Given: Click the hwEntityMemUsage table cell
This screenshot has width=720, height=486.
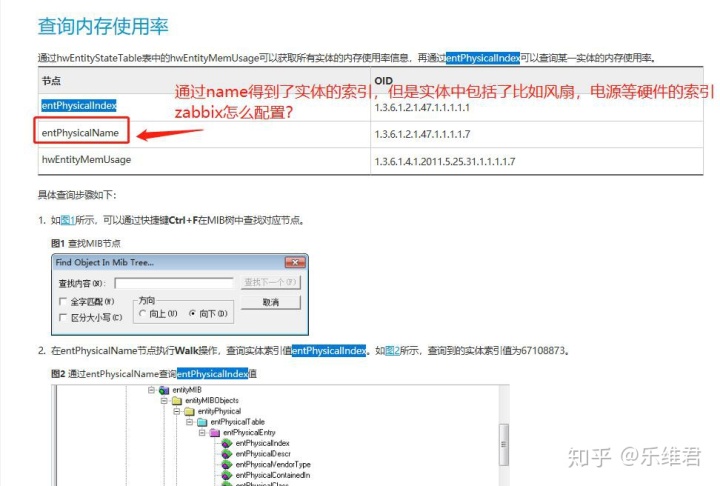Looking at the screenshot, I should [x=86, y=160].
